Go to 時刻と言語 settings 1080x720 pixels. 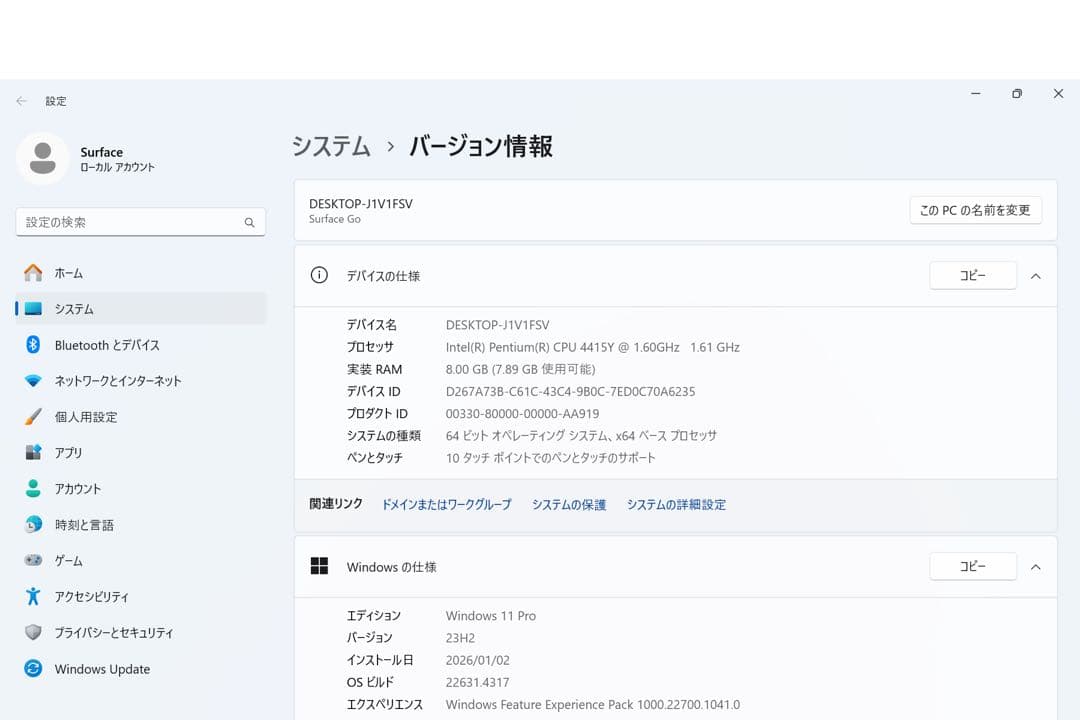pyautogui.click(x=141, y=524)
